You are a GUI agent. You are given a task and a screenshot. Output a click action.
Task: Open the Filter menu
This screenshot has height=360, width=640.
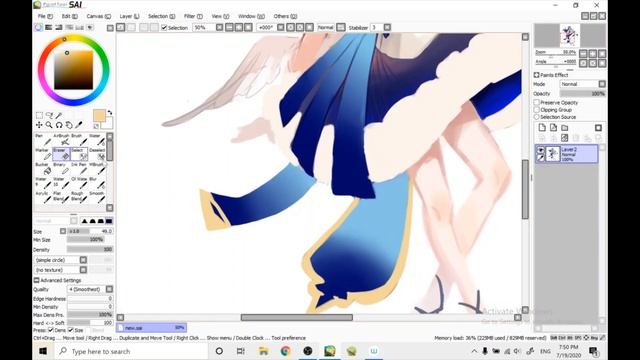[x=193, y=16]
